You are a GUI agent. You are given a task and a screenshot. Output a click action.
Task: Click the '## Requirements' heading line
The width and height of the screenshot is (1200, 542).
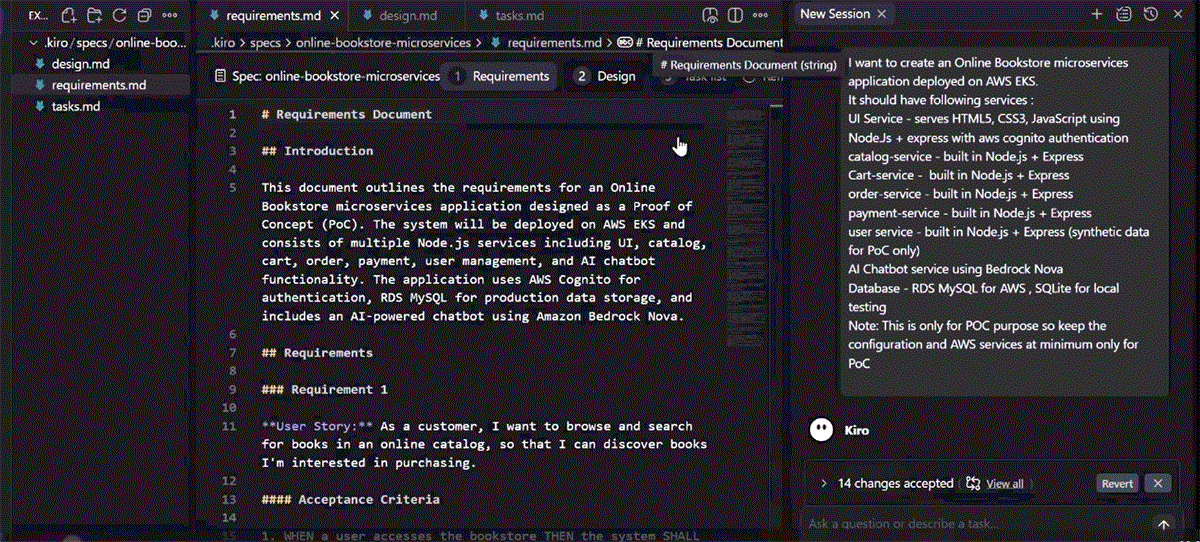(x=317, y=353)
